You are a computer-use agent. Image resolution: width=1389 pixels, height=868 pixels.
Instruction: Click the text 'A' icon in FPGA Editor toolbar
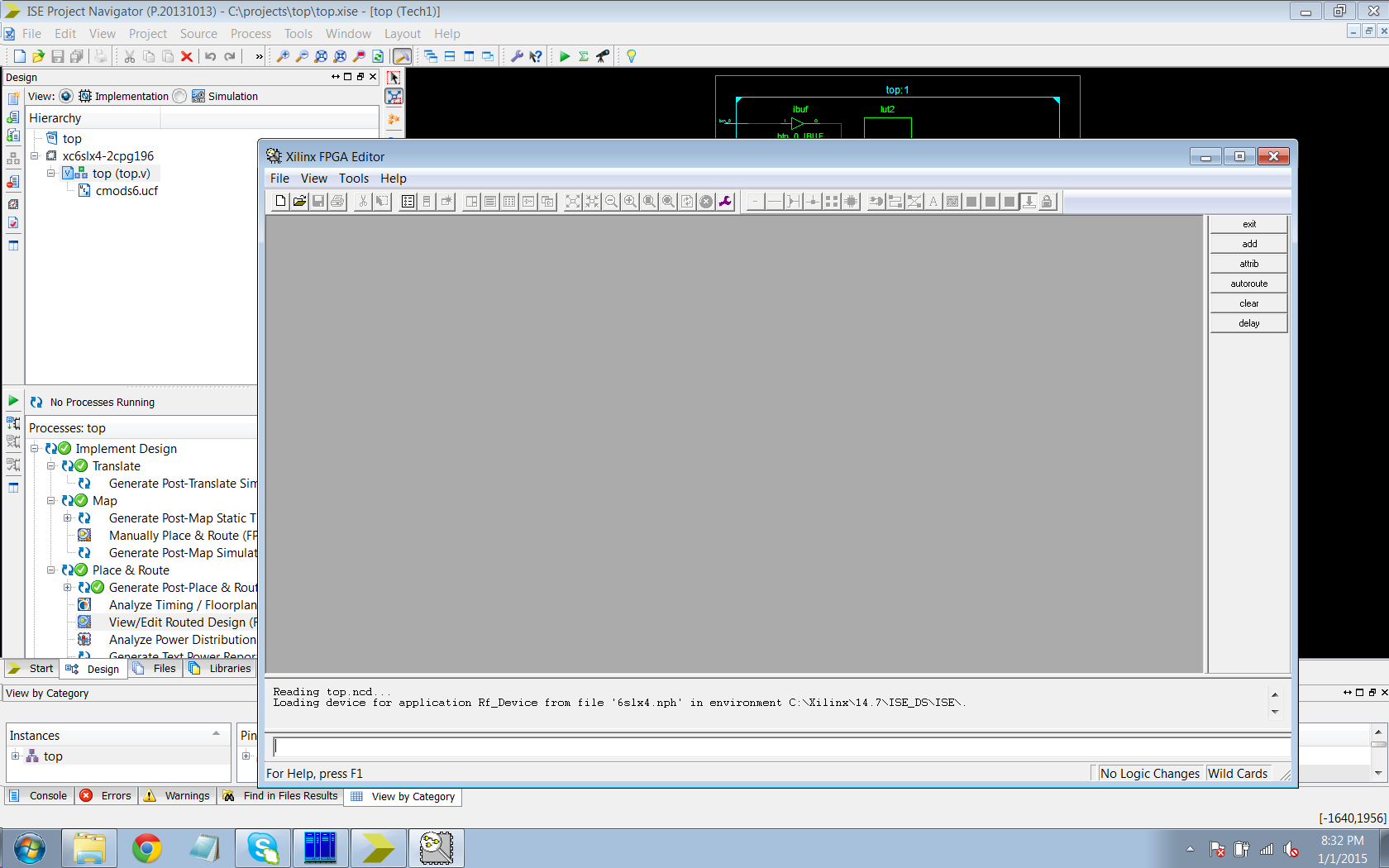click(933, 202)
